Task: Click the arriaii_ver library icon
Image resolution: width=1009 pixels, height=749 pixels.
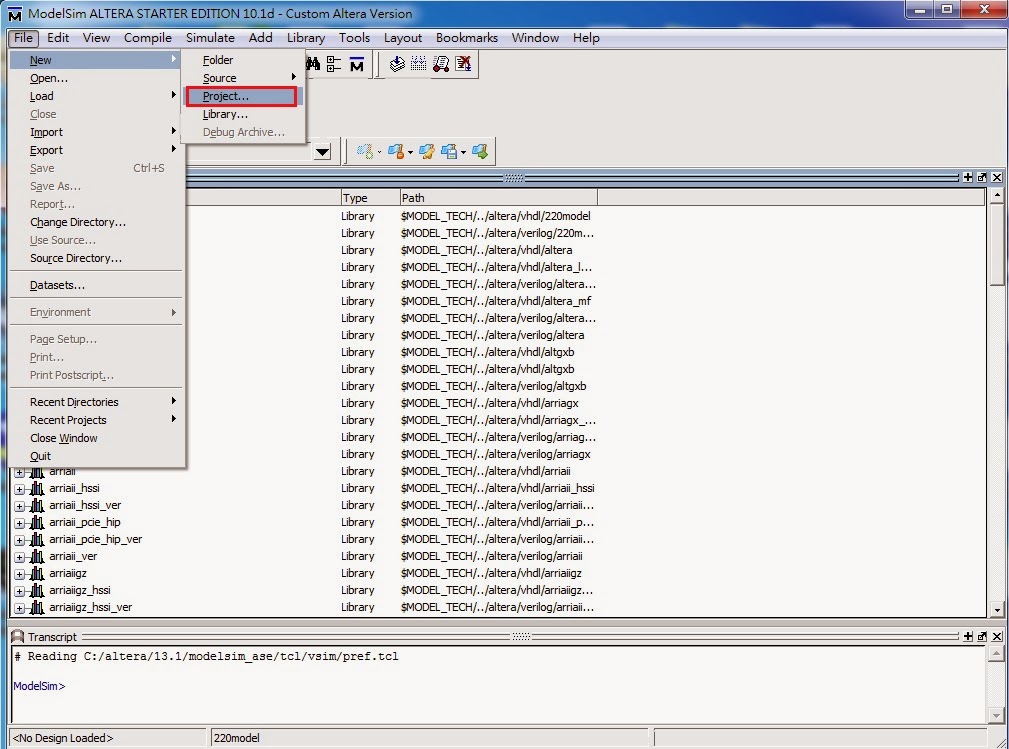Action: click(37, 557)
